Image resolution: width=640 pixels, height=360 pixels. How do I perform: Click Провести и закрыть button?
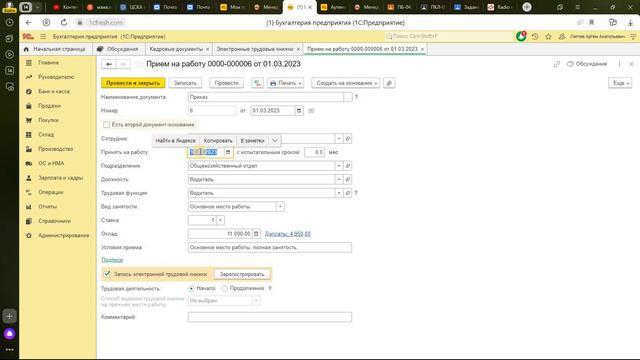click(x=133, y=83)
